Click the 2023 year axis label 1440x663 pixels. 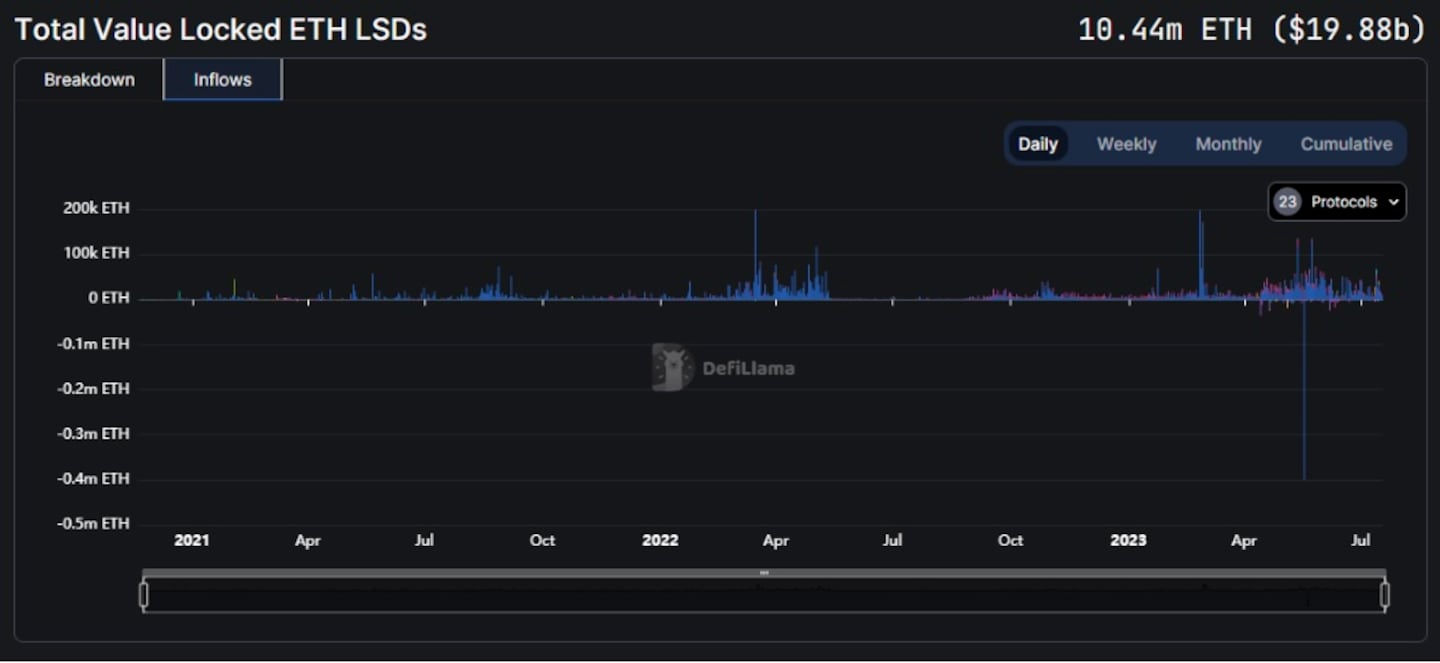[1128, 540]
